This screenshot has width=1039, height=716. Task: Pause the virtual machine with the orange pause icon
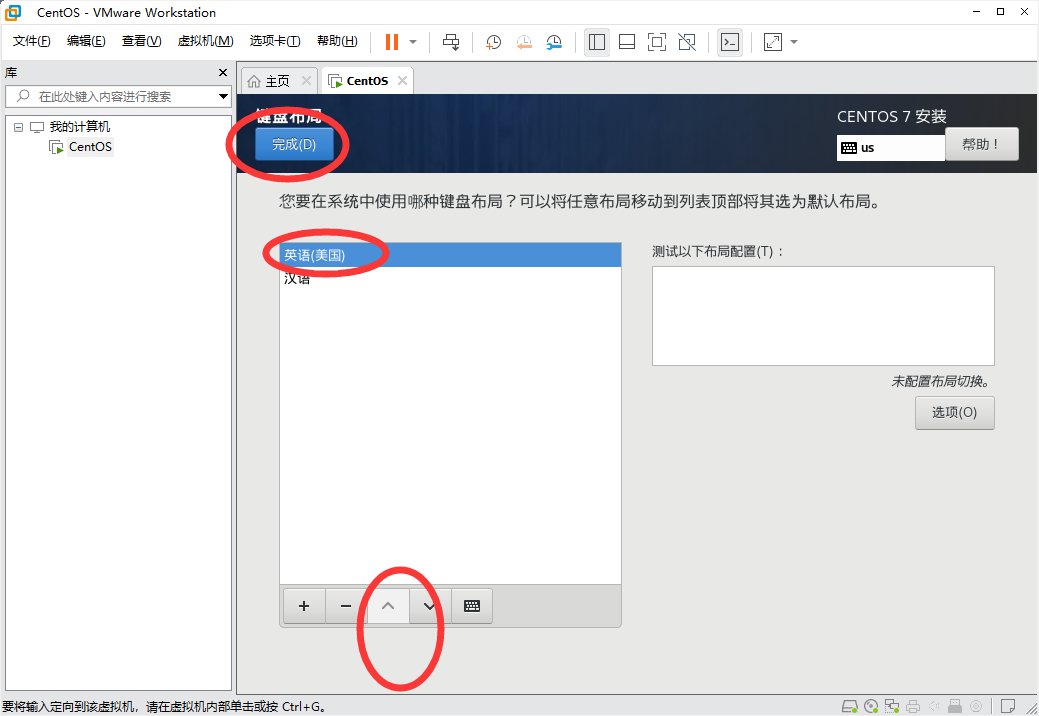tap(392, 42)
